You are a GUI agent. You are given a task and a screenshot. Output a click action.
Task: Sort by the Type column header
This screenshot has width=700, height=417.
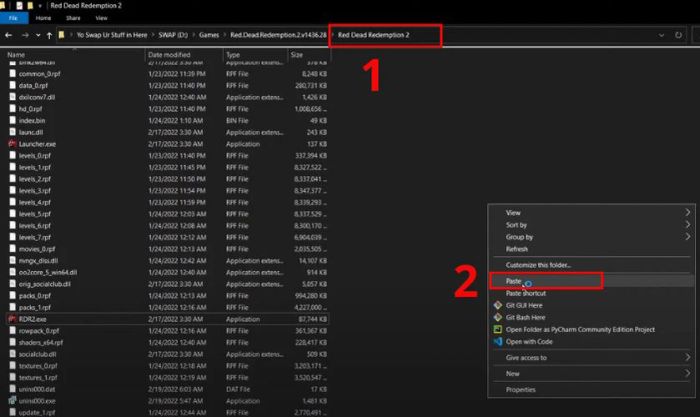pyautogui.click(x=233, y=54)
